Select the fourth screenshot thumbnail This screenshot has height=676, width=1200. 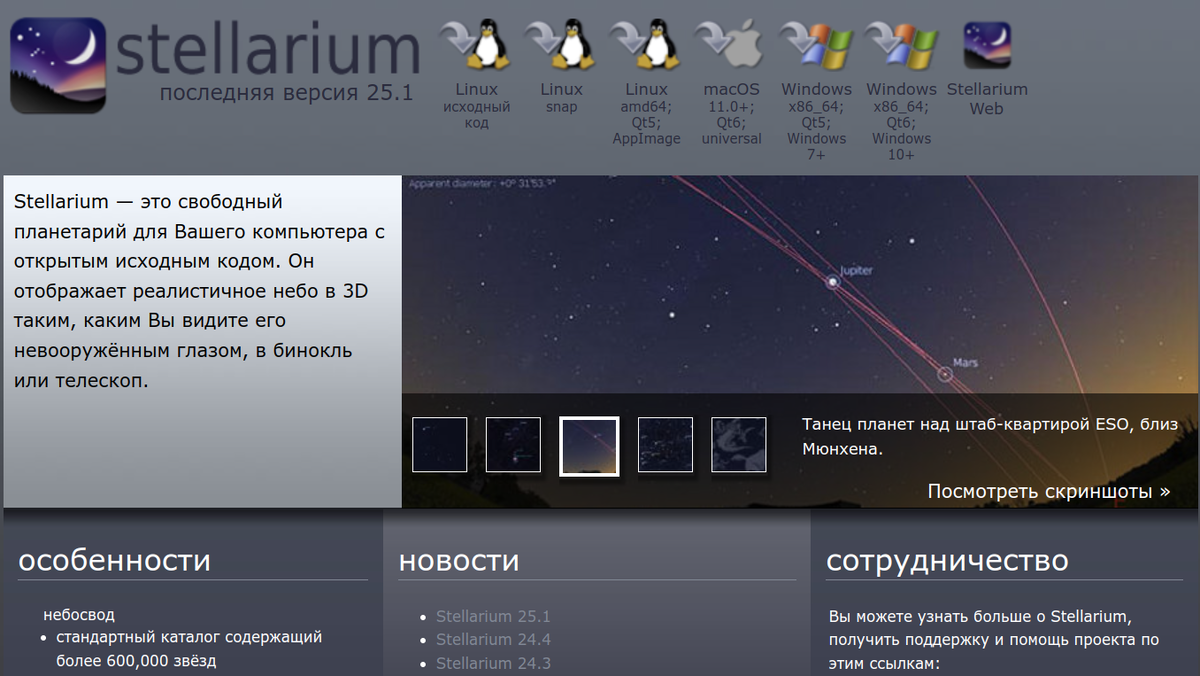[665, 445]
